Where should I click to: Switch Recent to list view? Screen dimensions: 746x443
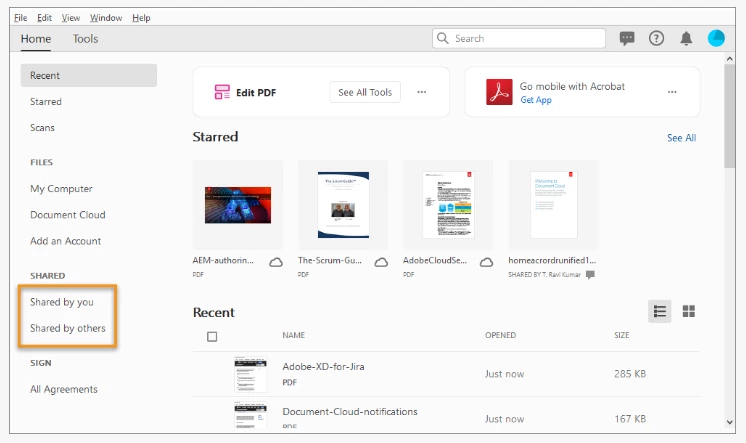tap(659, 311)
